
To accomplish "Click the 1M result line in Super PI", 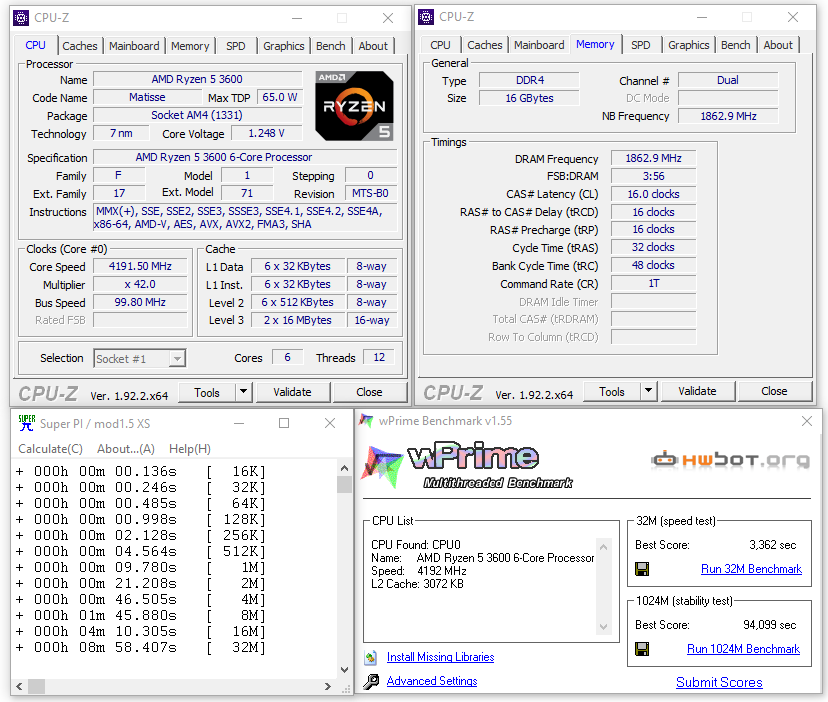I will tap(140, 567).
